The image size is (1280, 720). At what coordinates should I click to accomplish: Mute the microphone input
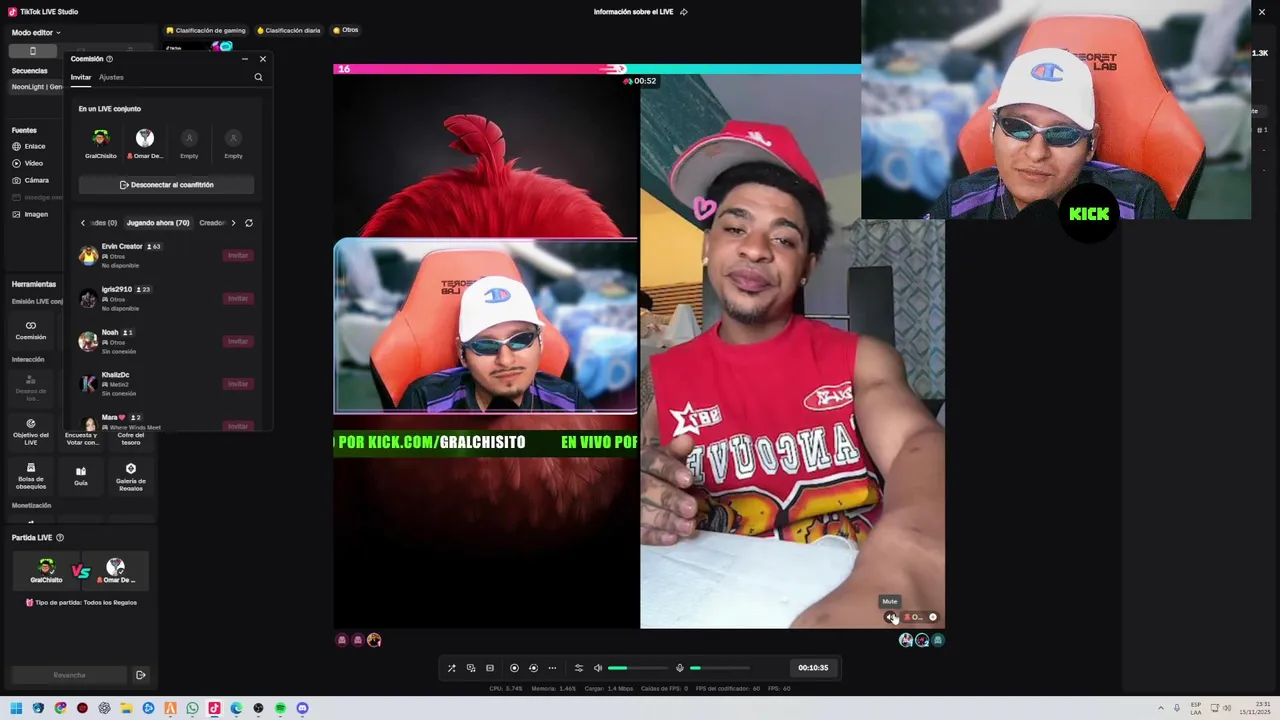click(680, 668)
